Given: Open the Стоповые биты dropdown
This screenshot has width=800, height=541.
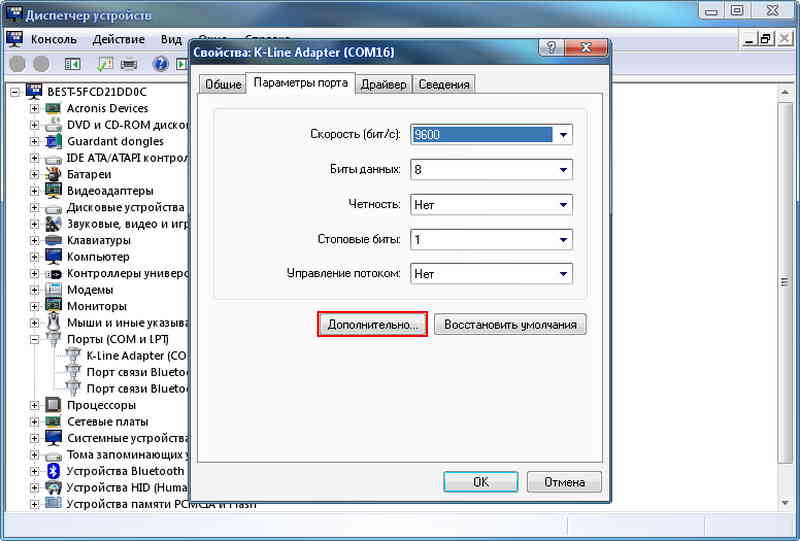Looking at the screenshot, I should tap(563, 239).
